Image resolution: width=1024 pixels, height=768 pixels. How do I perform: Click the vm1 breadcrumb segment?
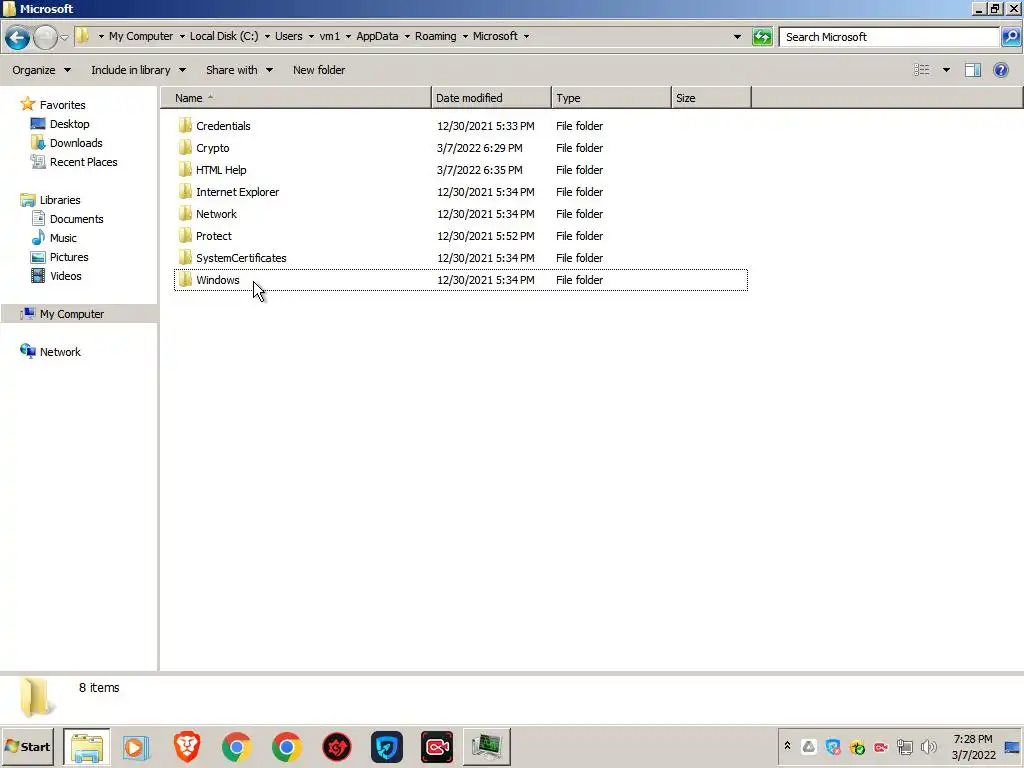pyautogui.click(x=329, y=36)
